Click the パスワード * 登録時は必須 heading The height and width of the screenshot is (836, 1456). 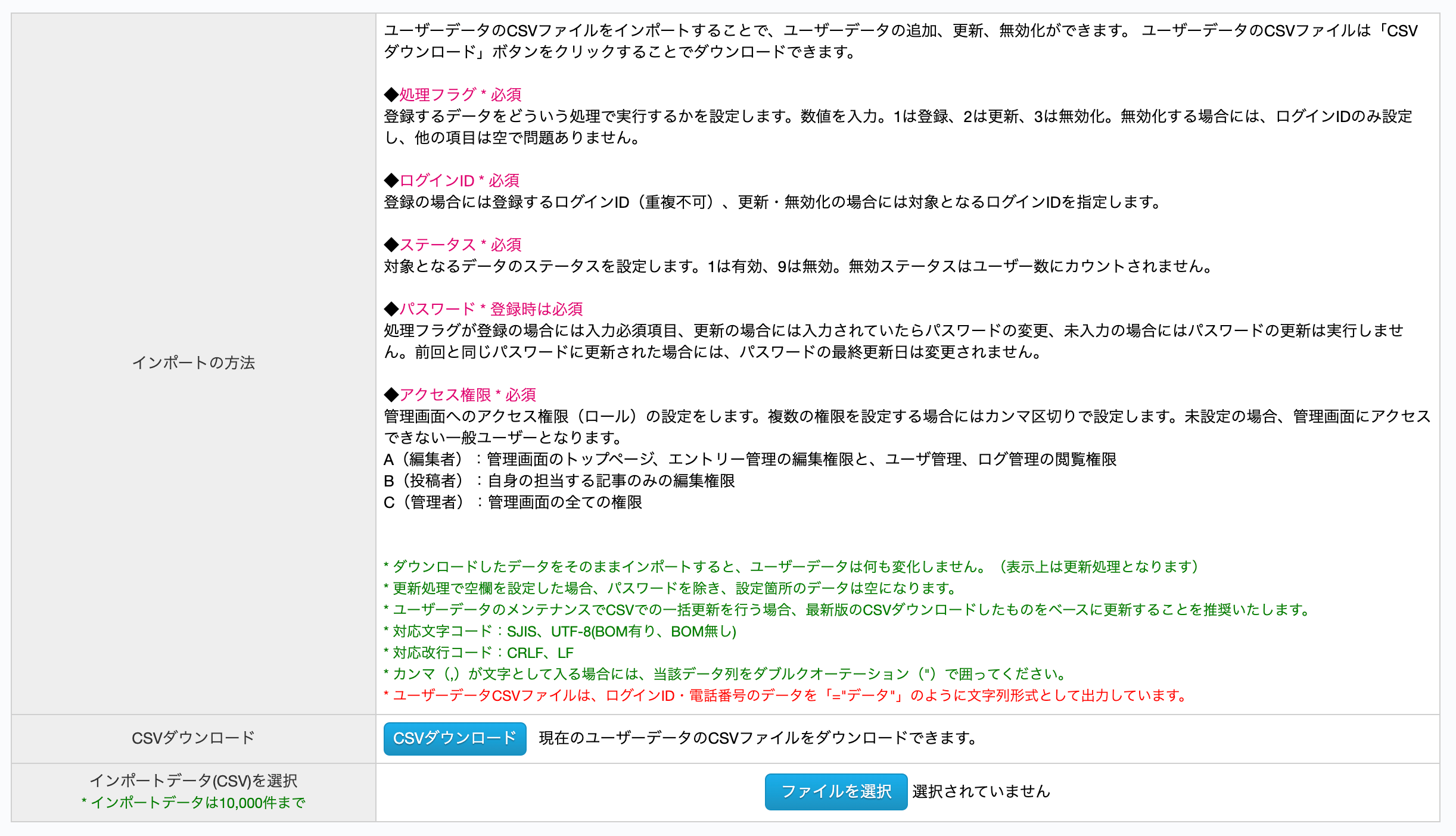click(483, 309)
